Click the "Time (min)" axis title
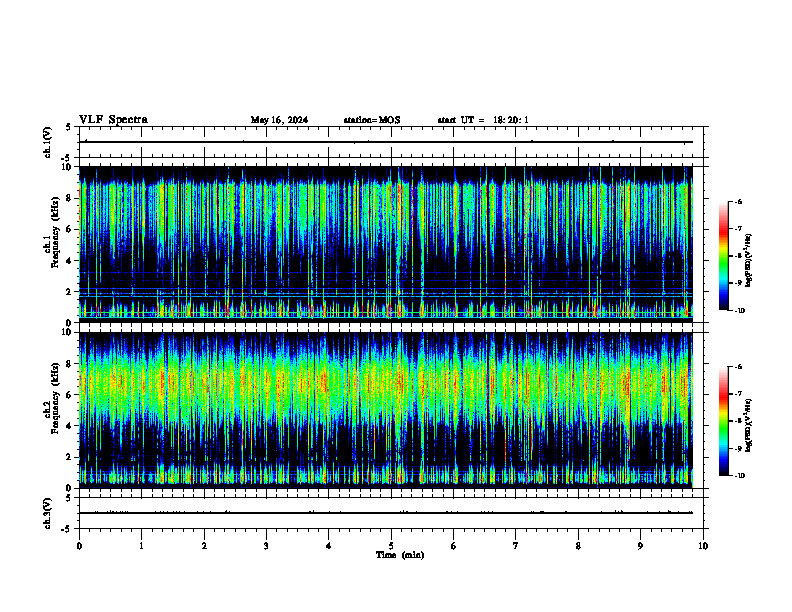The height and width of the screenshot is (612, 792). click(400, 555)
